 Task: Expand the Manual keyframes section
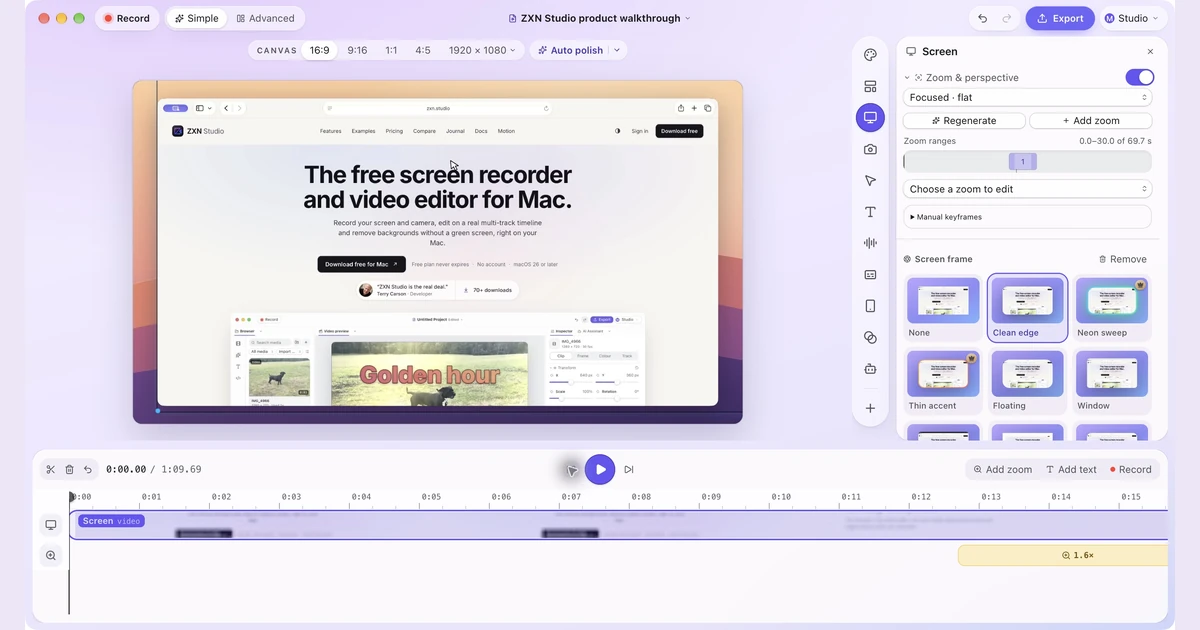(x=1028, y=217)
